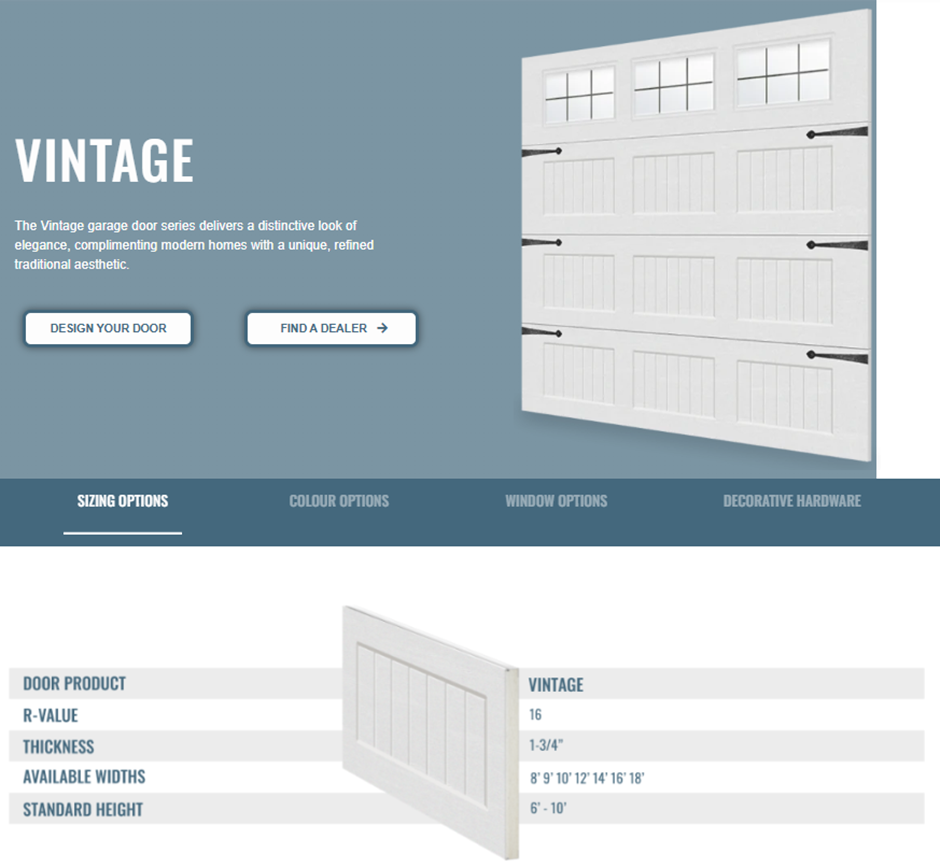This screenshot has height=868, width=940.
Task: Select the Available Widths row label
Action: coord(84,777)
